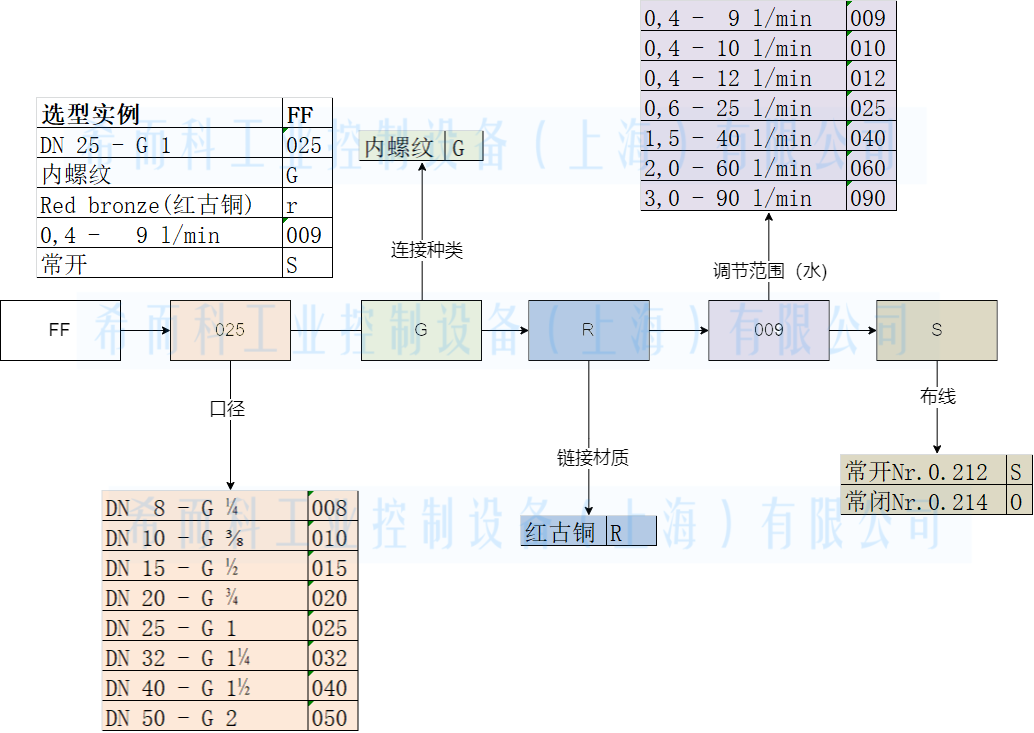The width and height of the screenshot is (1034, 733).
Task: Click the 布线 label
Action: click(938, 396)
